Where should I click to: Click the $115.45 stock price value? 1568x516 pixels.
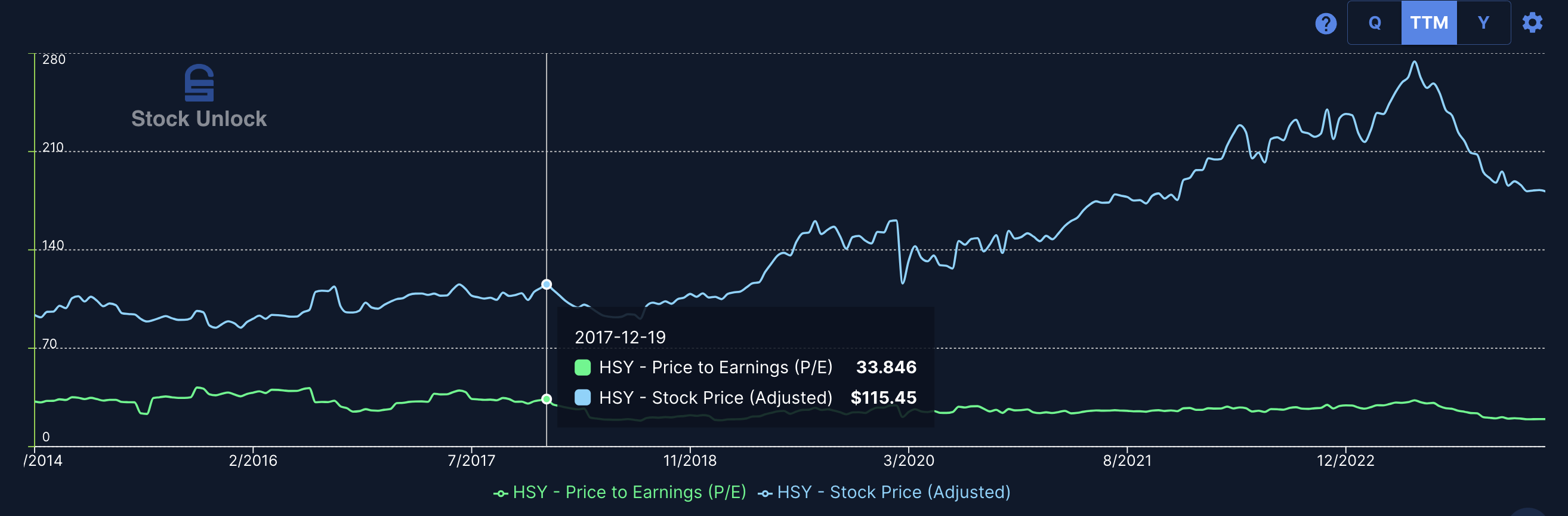pos(883,397)
